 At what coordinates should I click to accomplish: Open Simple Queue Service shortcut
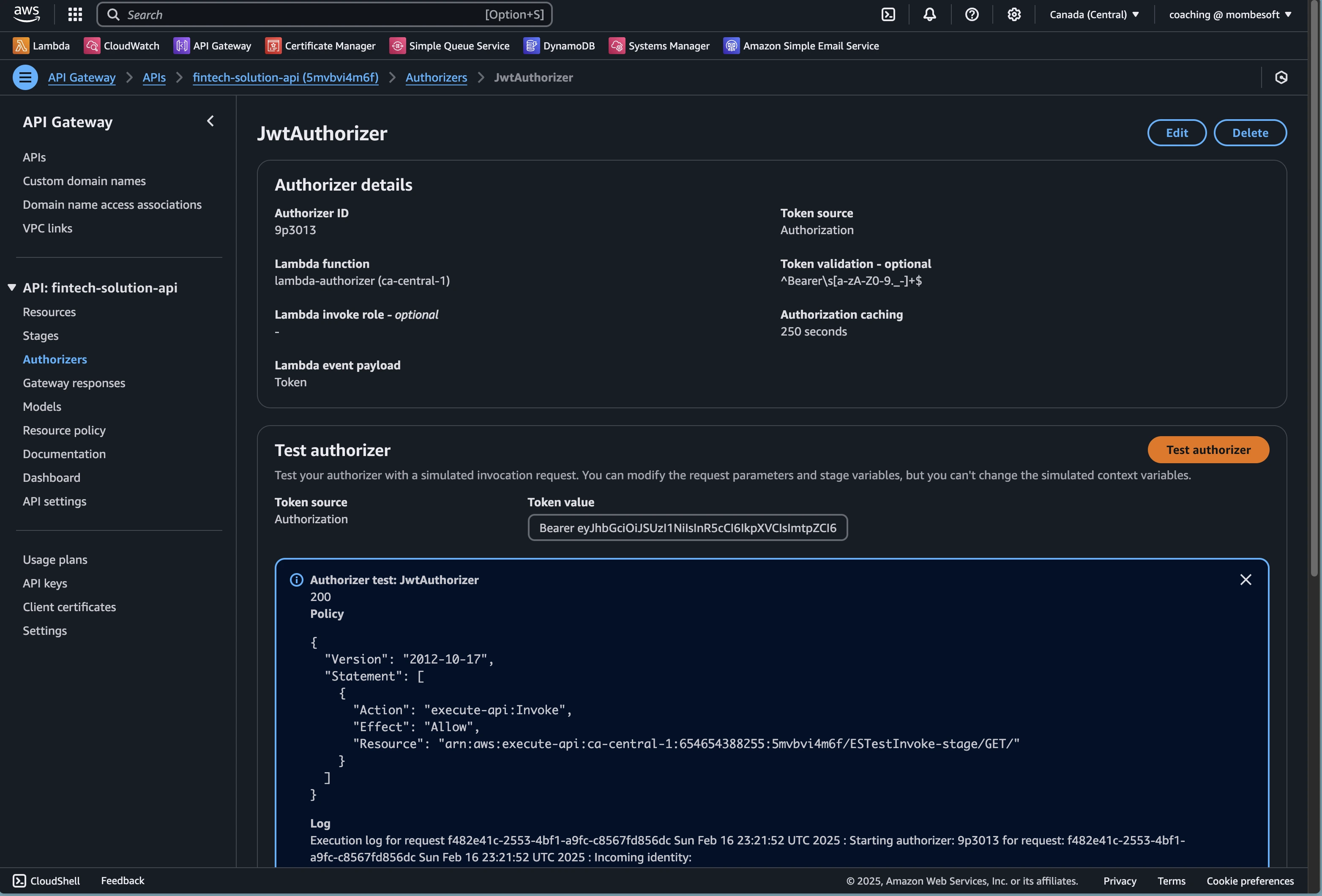pyautogui.click(x=449, y=46)
